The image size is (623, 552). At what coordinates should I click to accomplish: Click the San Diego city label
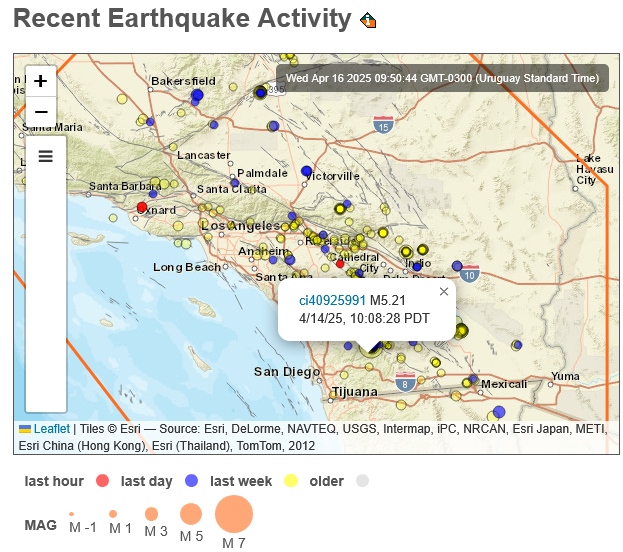[x=287, y=372]
